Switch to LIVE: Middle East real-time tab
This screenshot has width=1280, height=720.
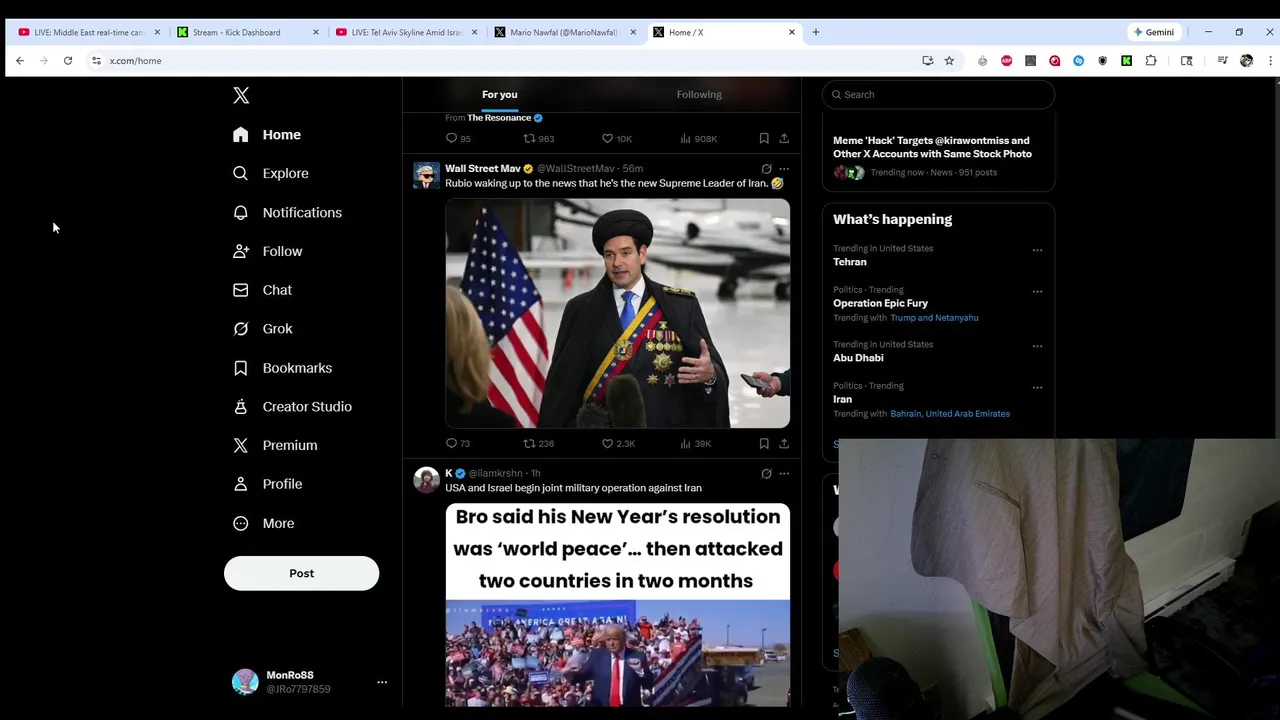click(x=89, y=32)
